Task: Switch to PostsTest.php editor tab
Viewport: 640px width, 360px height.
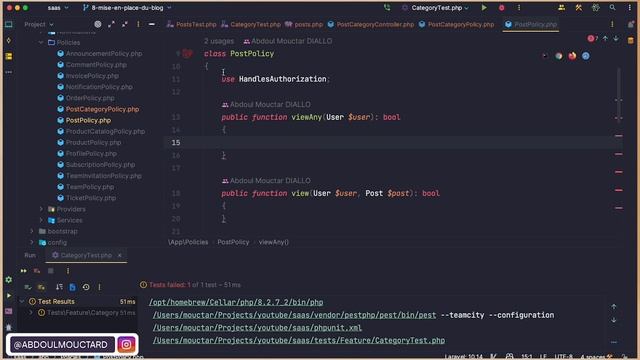Action: pyautogui.click(x=191, y=24)
